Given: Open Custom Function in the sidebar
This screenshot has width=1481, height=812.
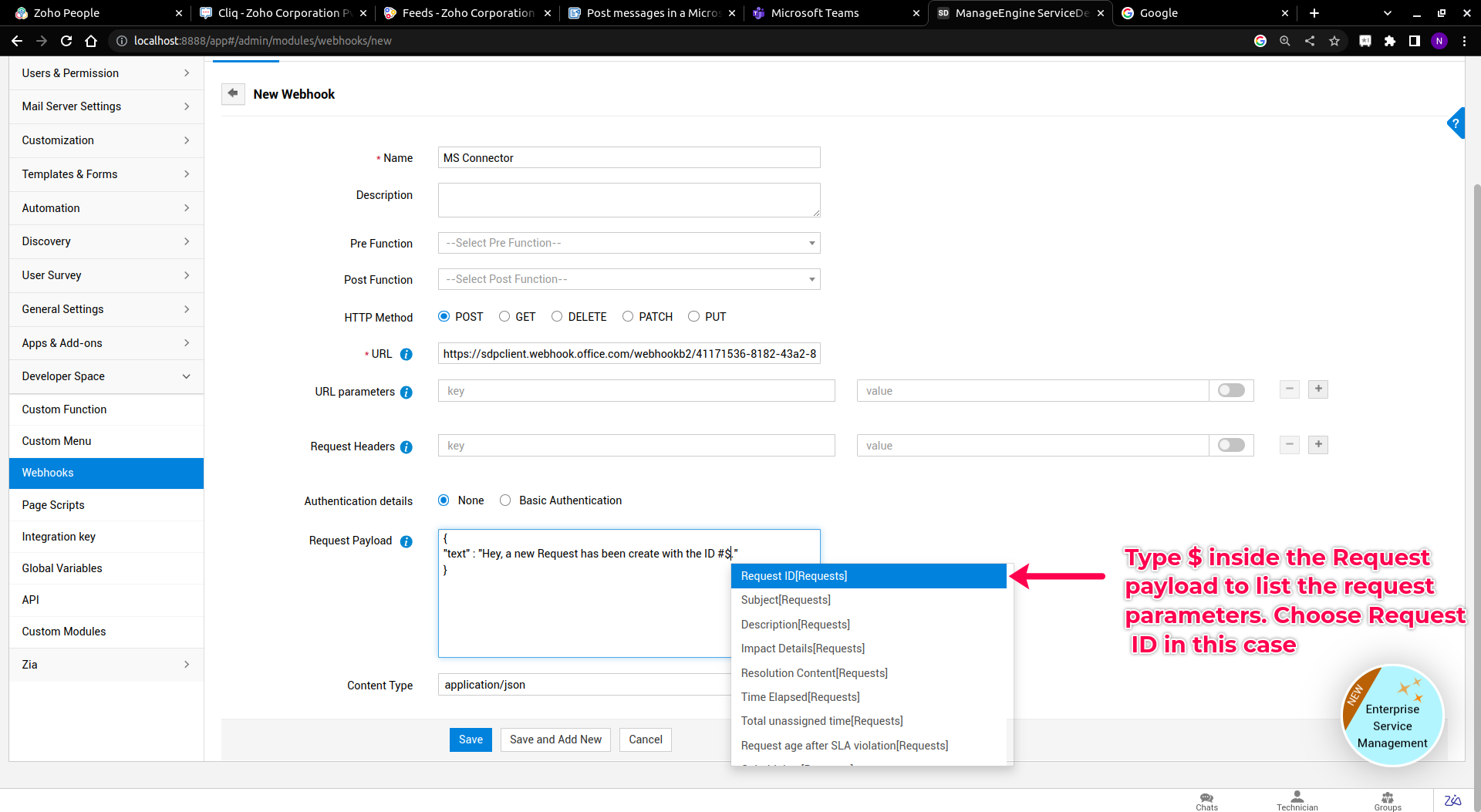Looking at the screenshot, I should [x=64, y=409].
